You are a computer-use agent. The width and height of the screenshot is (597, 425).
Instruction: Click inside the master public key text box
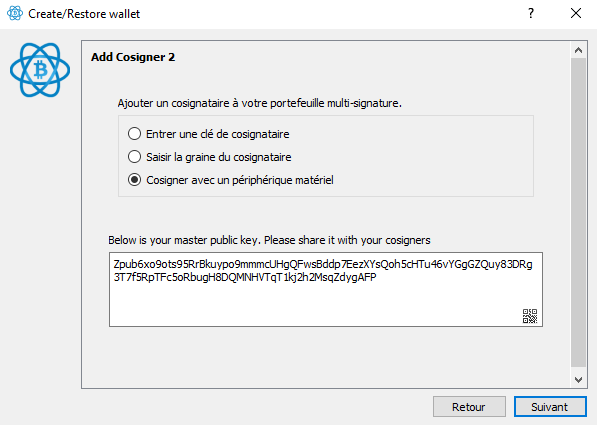[x=326, y=289]
